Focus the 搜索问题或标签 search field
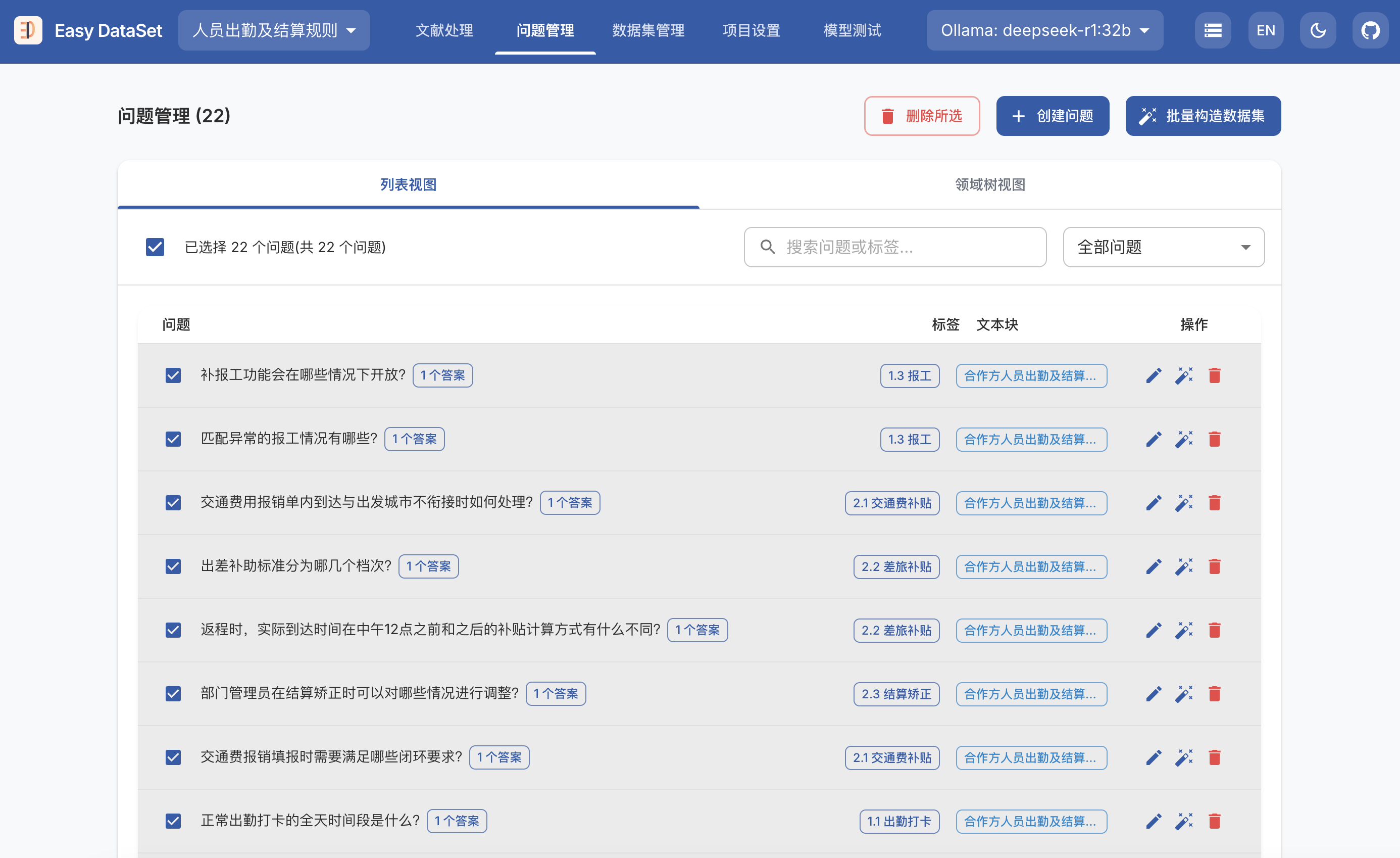This screenshot has height=858, width=1400. [x=904, y=247]
